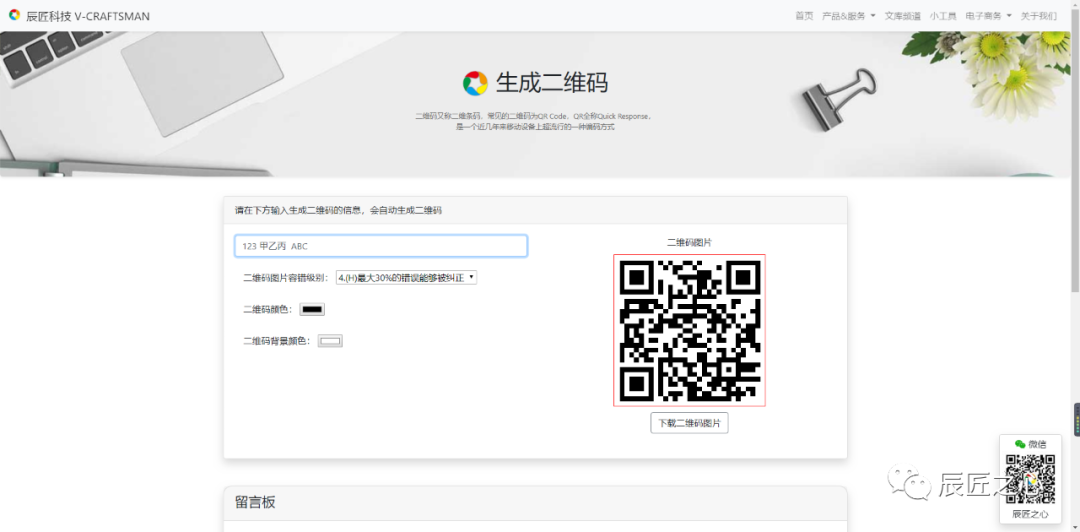Pick the black 二维码颜色 color swatch
Image resolution: width=1080 pixels, height=532 pixels.
(312, 309)
